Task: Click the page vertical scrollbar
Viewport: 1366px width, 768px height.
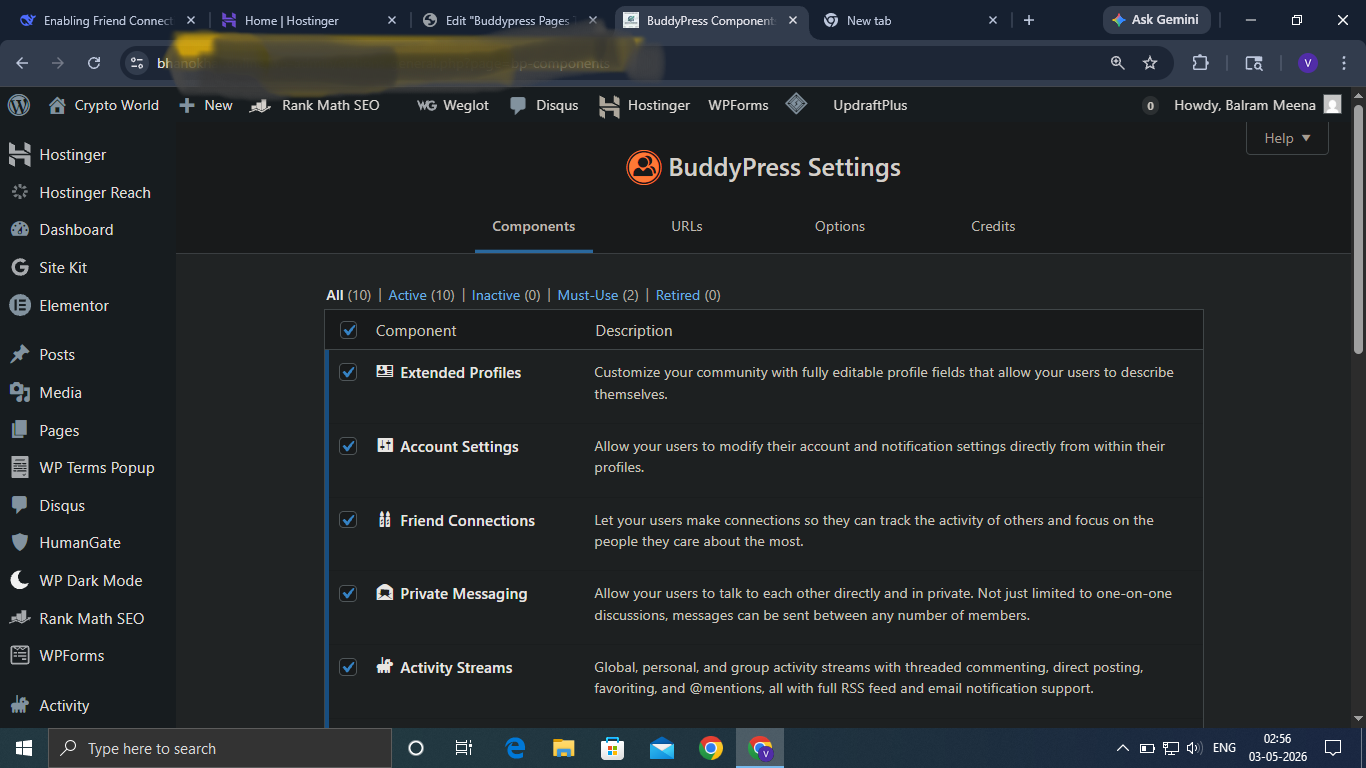Action: (1358, 230)
